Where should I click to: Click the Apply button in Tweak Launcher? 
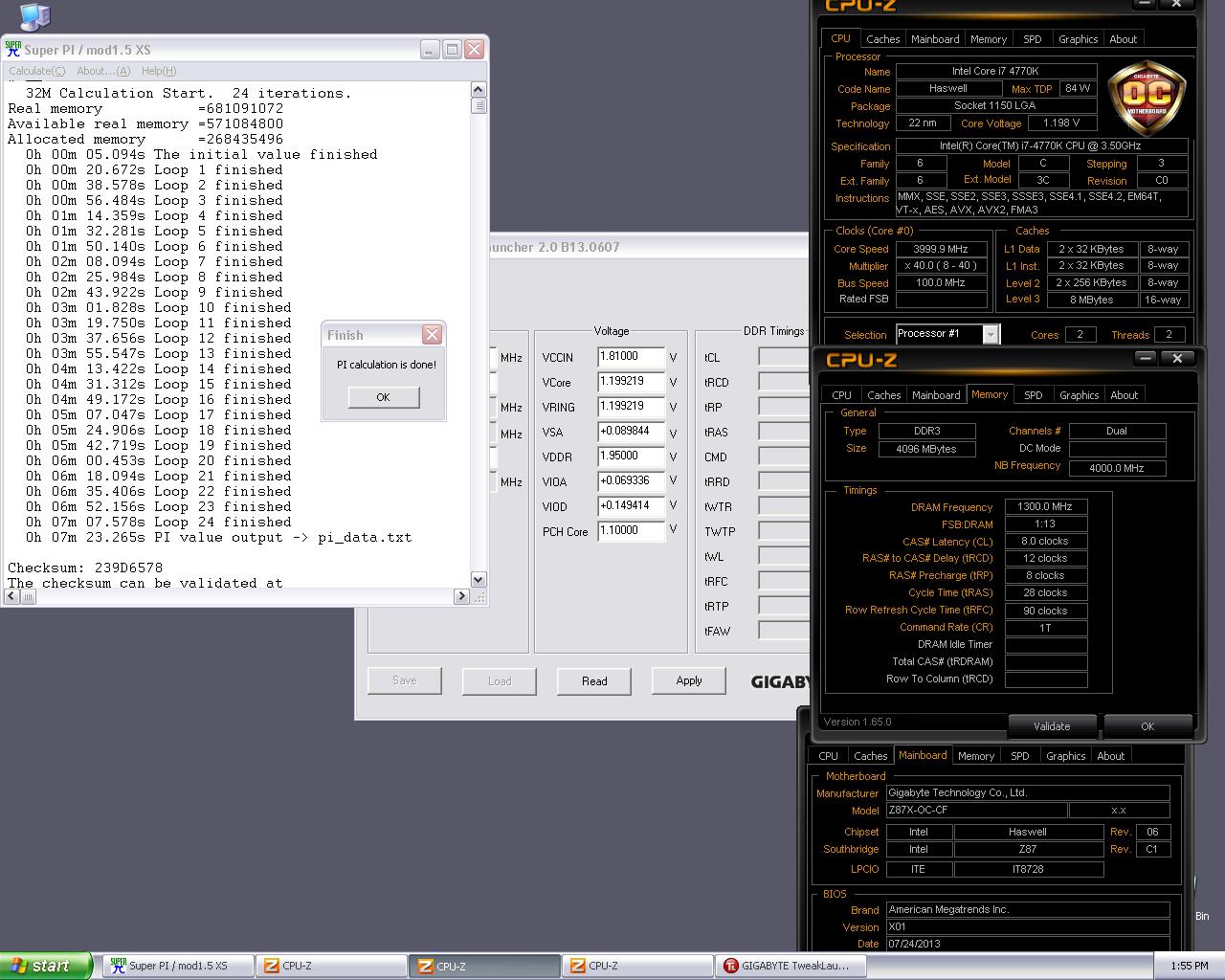pyautogui.click(x=689, y=680)
